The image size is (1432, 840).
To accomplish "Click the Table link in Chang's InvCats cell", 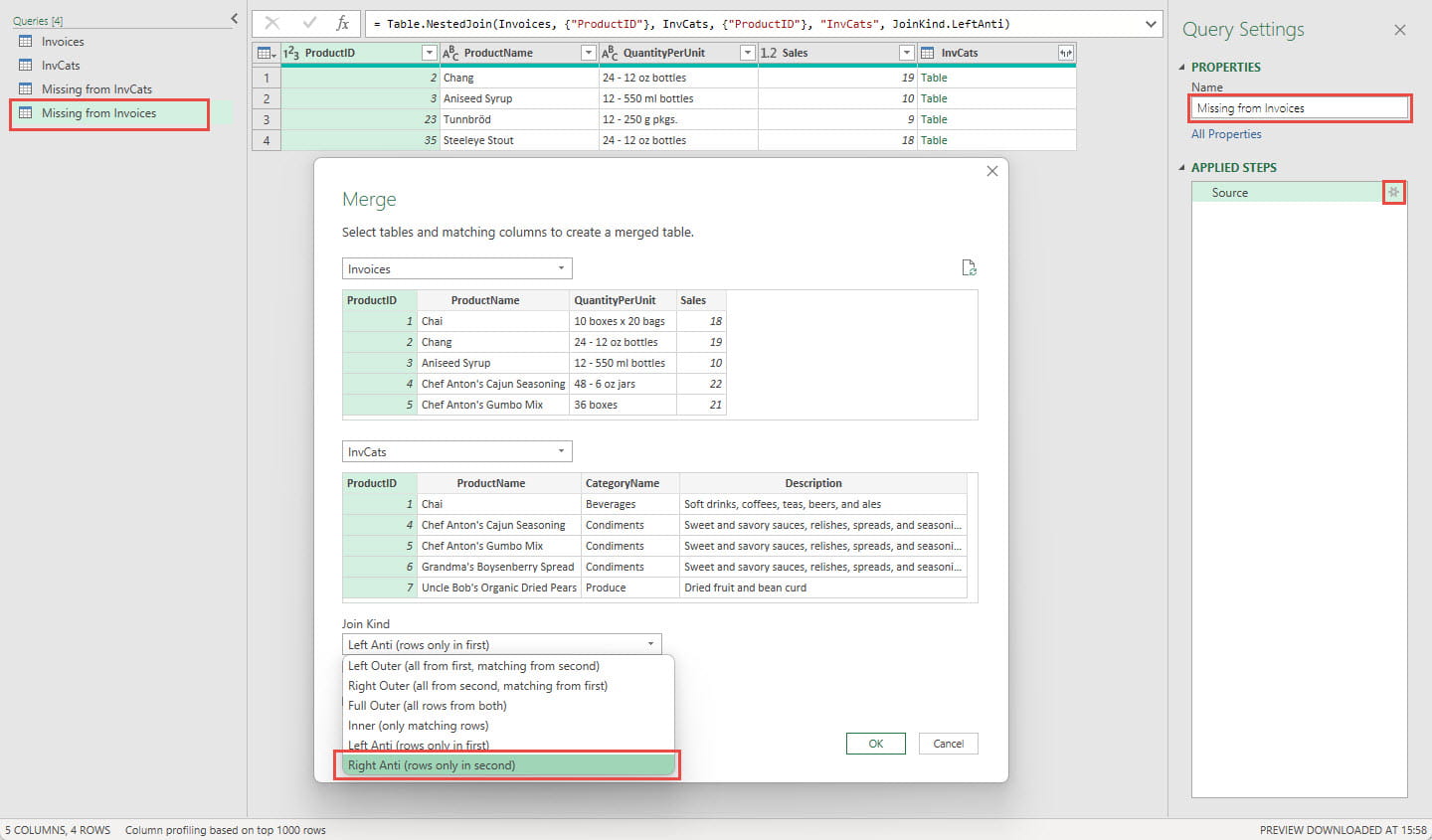I will [933, 77].
